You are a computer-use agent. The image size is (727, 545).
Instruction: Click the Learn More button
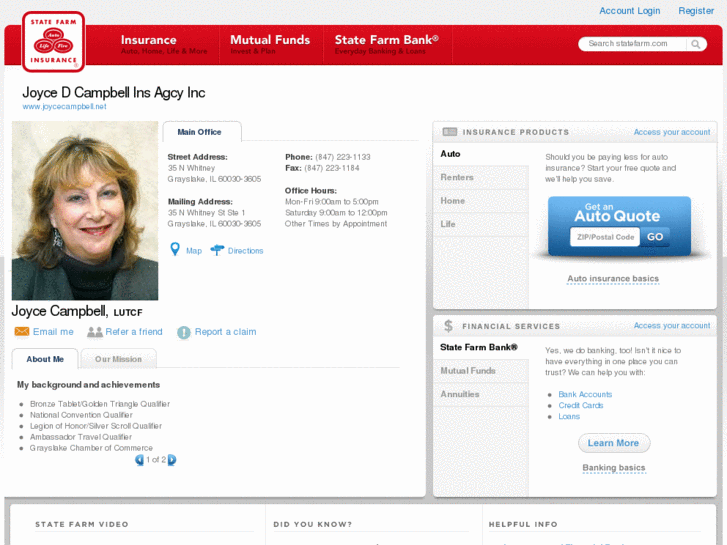(x=614, y=443)
